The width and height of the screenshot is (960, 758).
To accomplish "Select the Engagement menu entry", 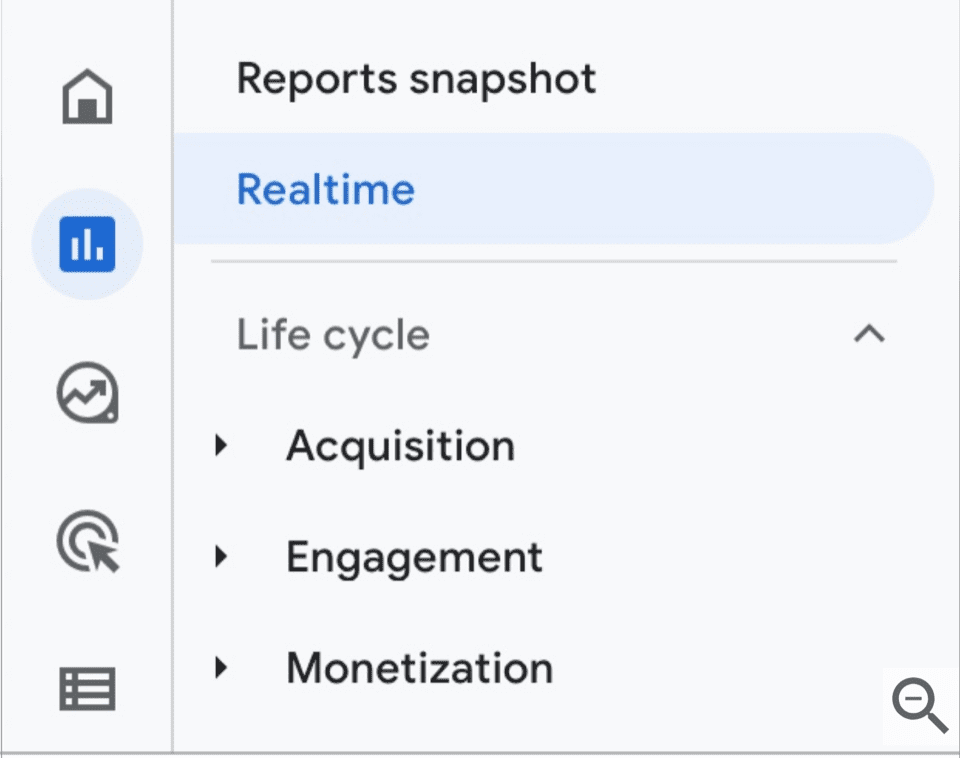I will point(414,557).
